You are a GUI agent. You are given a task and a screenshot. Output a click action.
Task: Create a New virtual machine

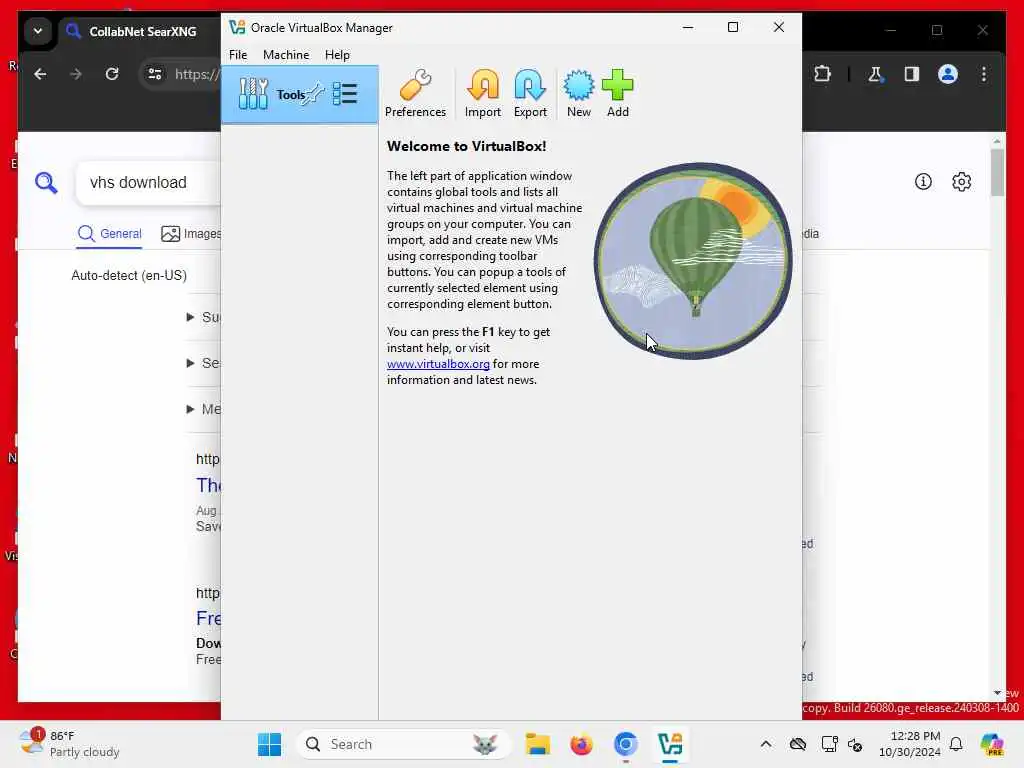click(x=579, y=94)
